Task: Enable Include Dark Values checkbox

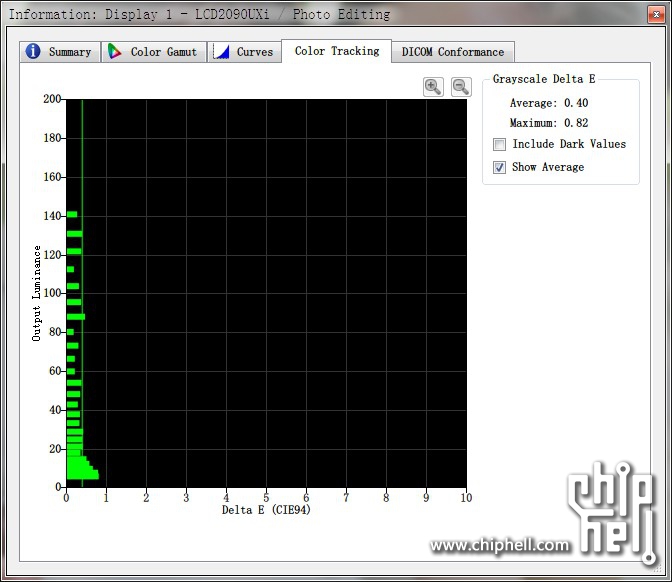Action: pos(499,144)
